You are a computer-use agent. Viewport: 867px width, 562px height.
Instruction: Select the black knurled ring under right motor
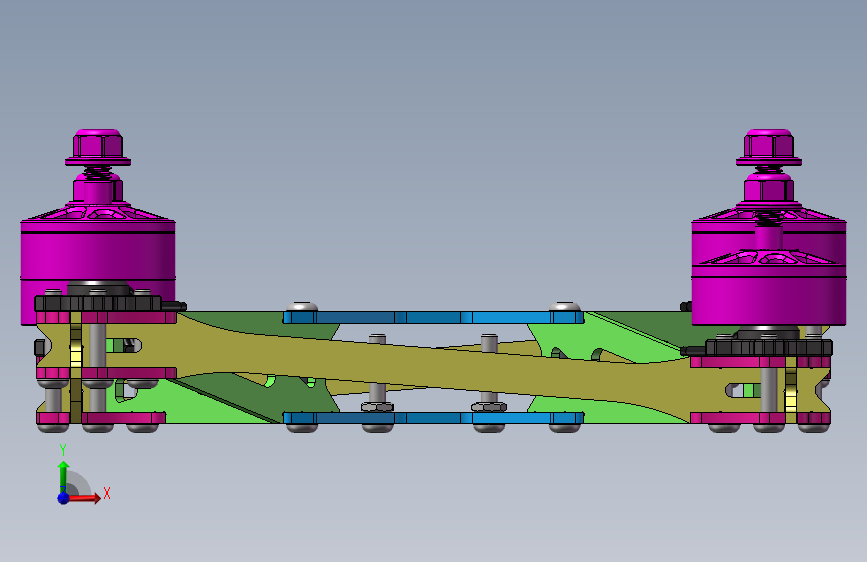[x=769, y=347]
